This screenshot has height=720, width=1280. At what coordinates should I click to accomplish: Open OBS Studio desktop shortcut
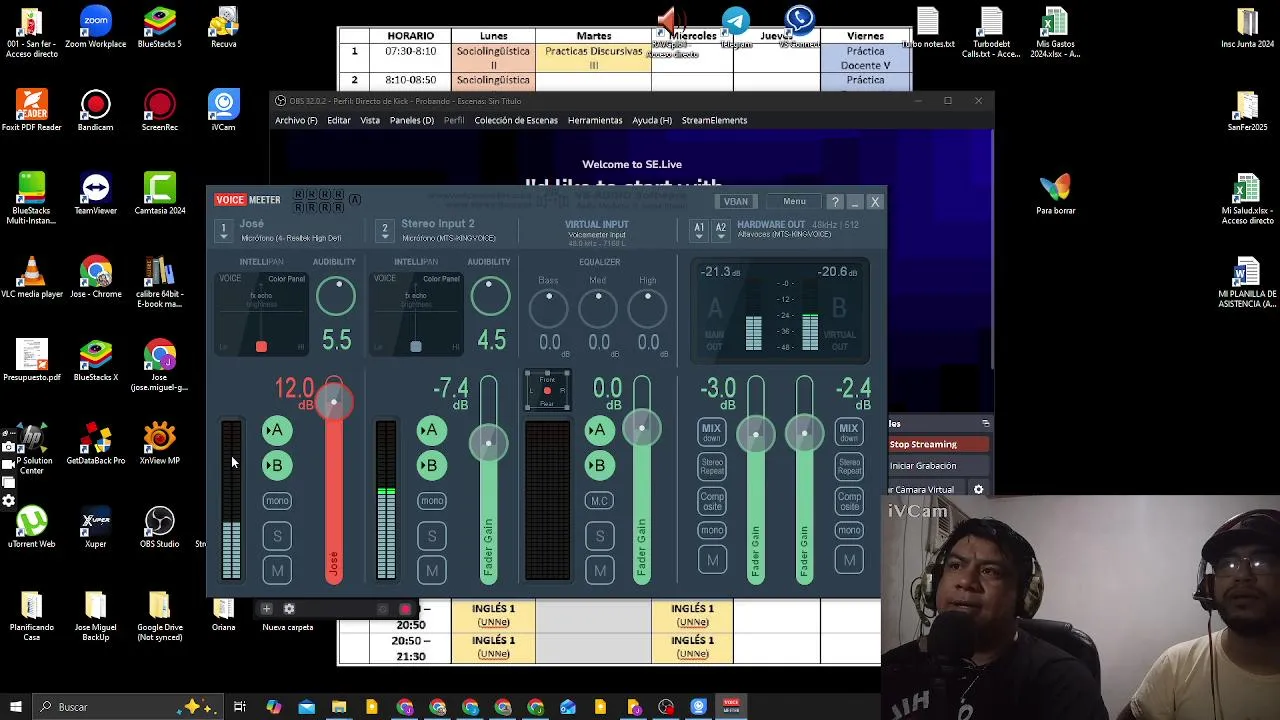[160, 527]
